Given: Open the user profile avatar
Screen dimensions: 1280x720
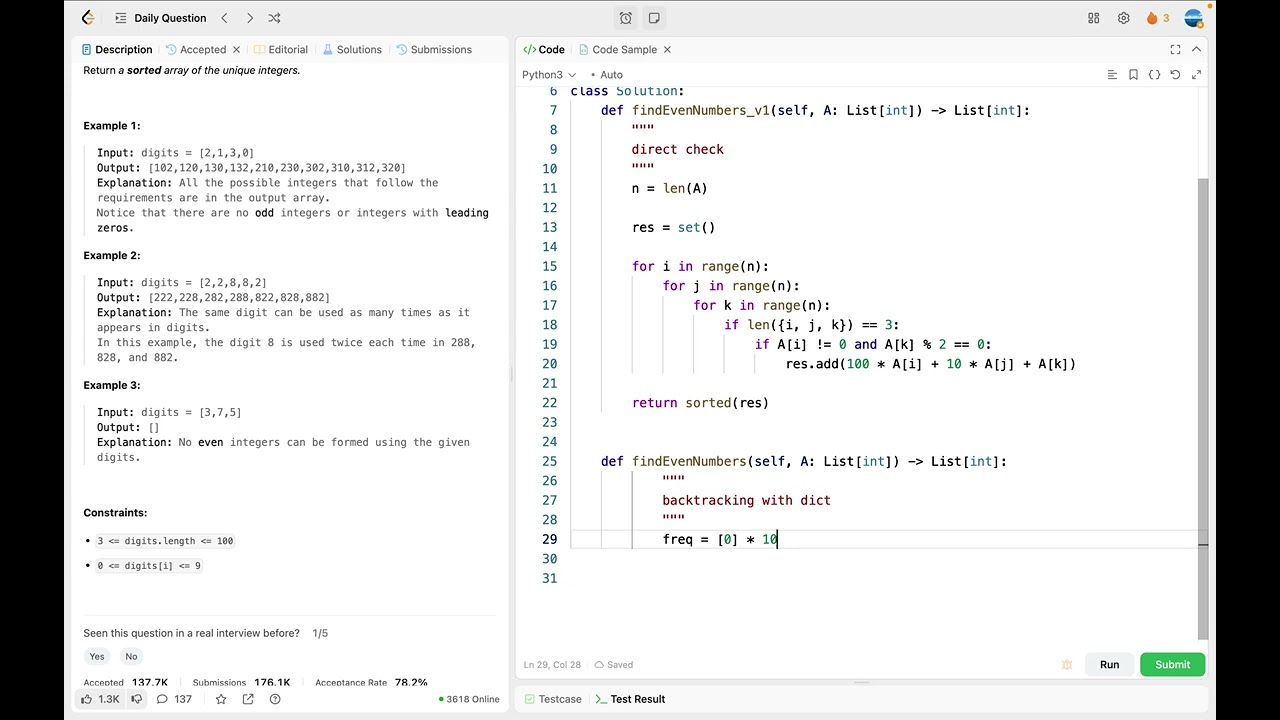Looking at the screenshot, I should point(1193,18).
